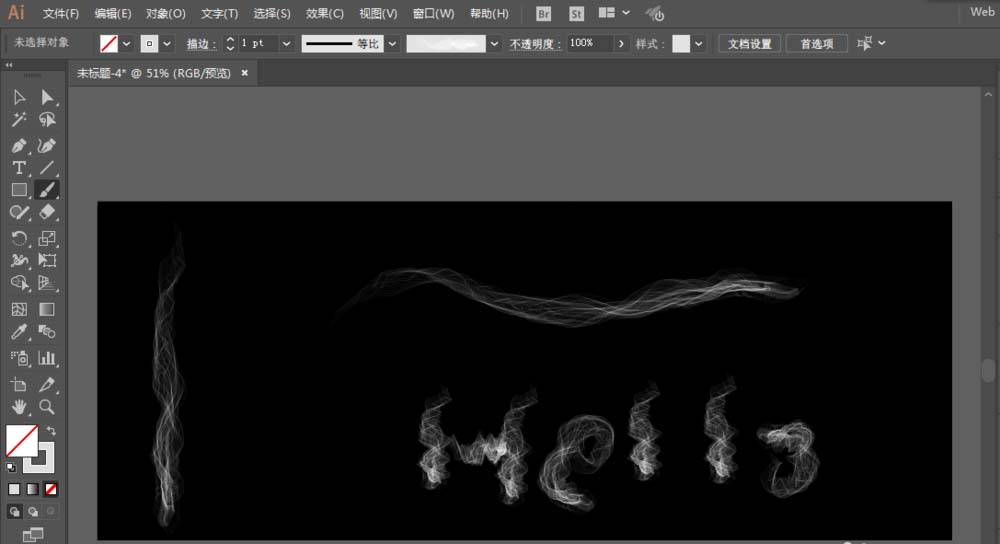Select the Curvature tool
The height and width of the screenshot is (544, 1000).
(x=47, y=145)
